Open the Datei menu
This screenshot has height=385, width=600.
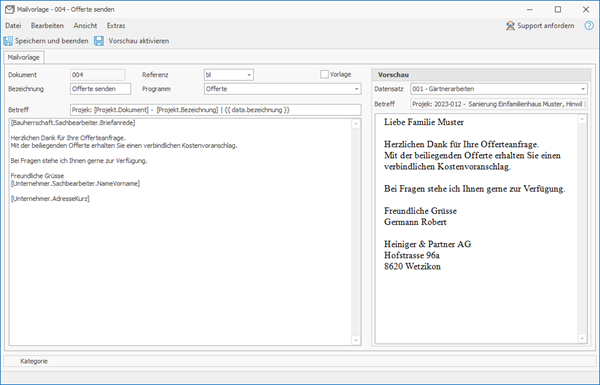click(x=13, y=26)
